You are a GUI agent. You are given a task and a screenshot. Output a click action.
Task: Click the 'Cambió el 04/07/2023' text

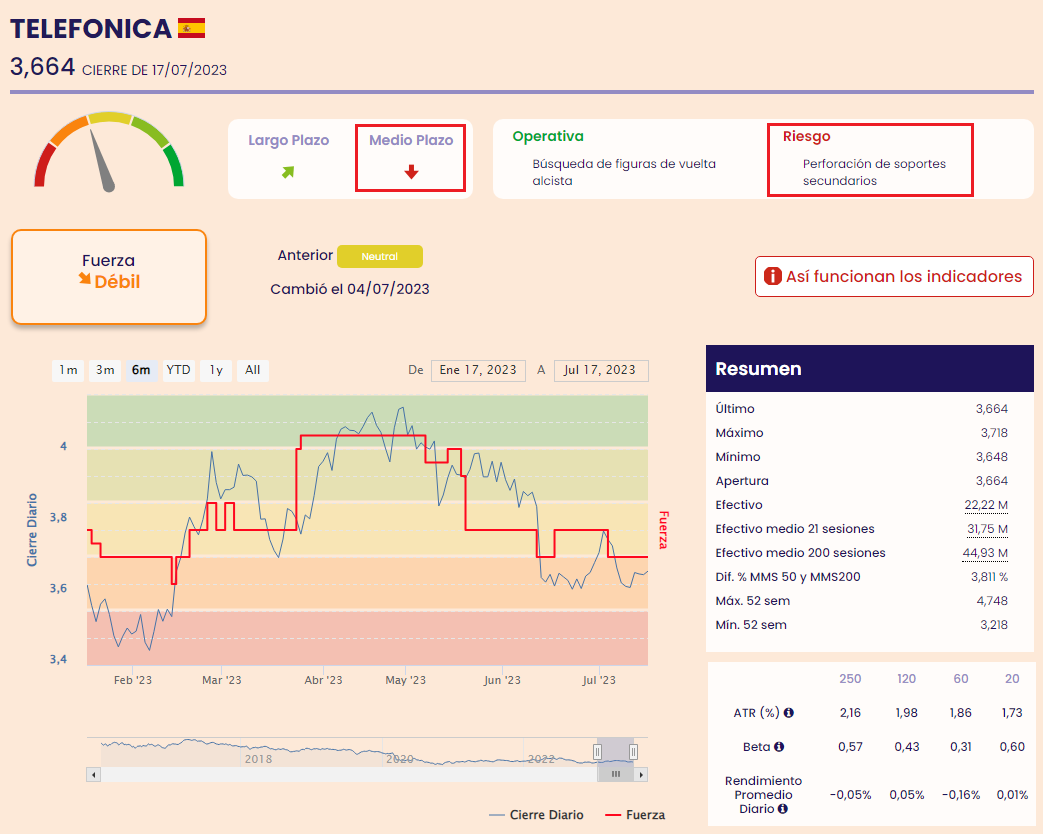click(x=350, y=289)
